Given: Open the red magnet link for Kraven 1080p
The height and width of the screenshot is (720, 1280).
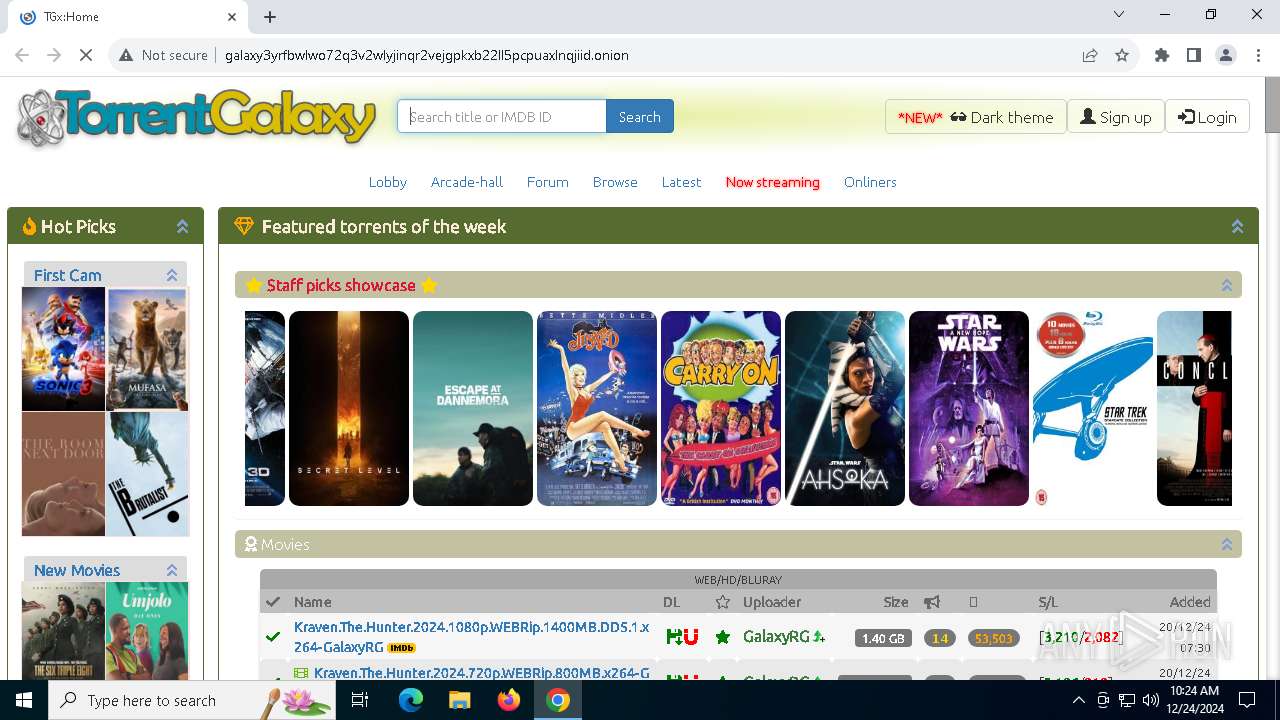Looking at the screenshot, I should point(690,637).
